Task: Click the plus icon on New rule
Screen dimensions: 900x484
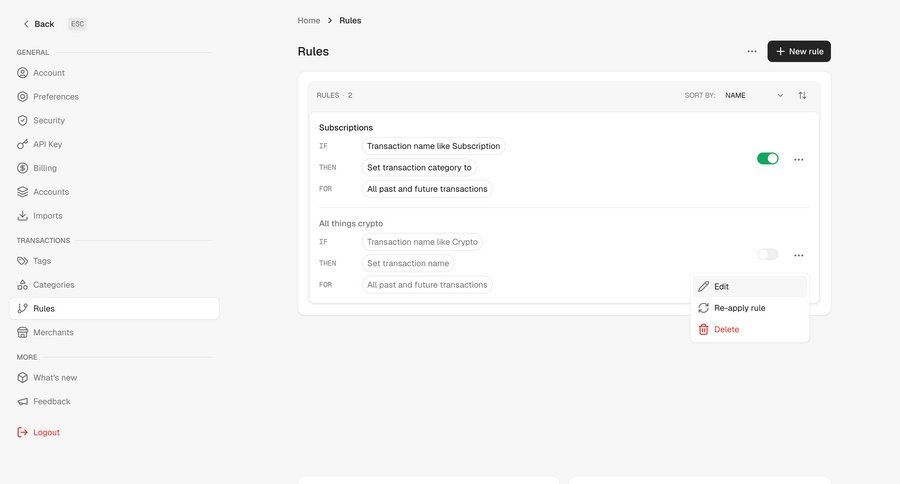Action: click(x=780, y=52)
